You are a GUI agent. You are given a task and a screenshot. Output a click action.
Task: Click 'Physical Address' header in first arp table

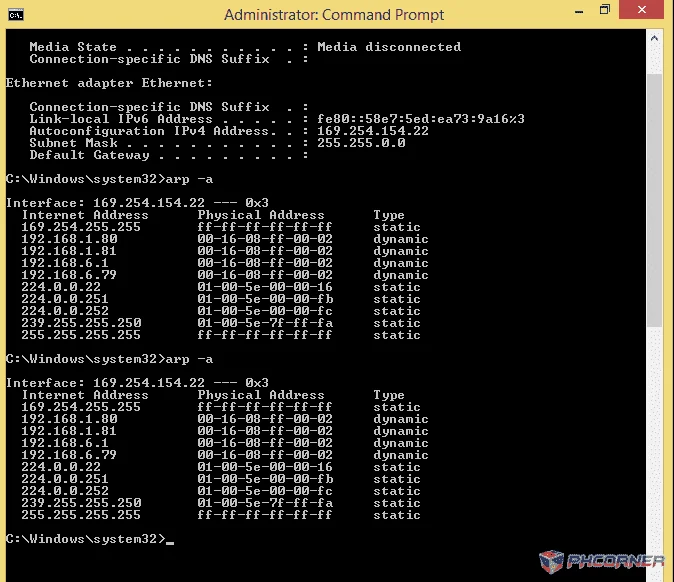(261, 215)
